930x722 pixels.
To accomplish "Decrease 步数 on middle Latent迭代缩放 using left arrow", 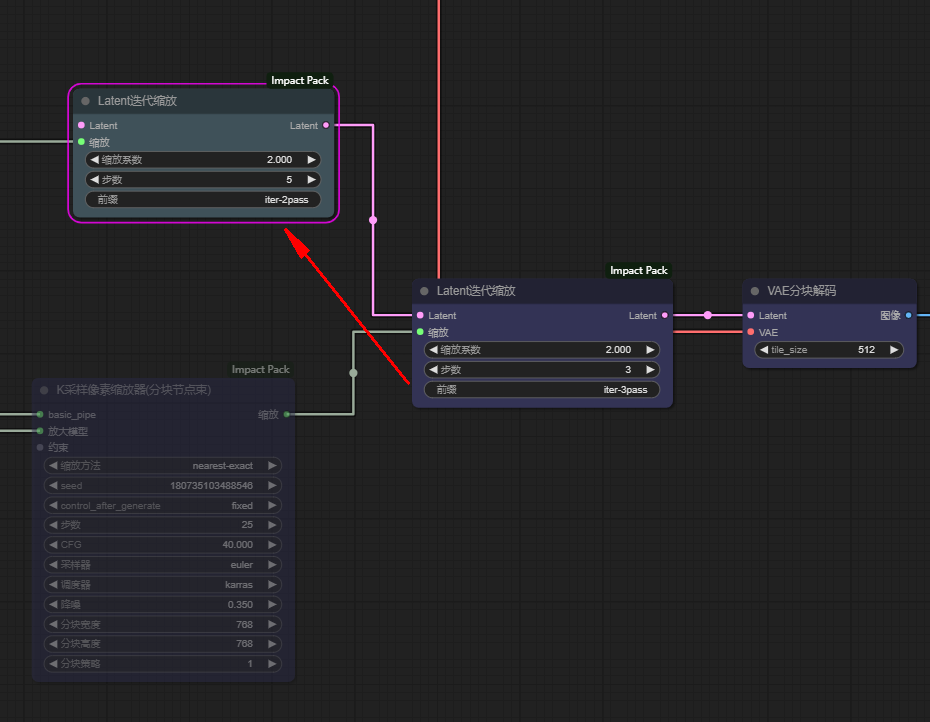I will tap(434, 369).
